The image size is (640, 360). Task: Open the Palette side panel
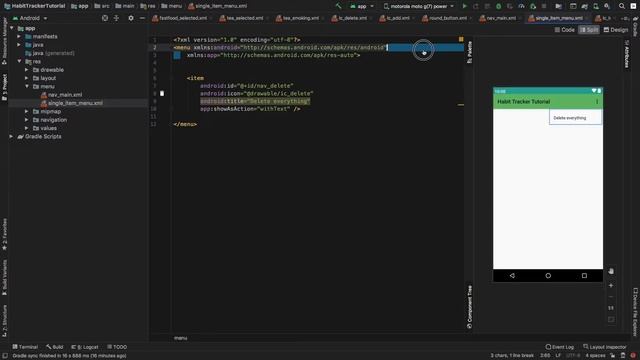[469, 52]
